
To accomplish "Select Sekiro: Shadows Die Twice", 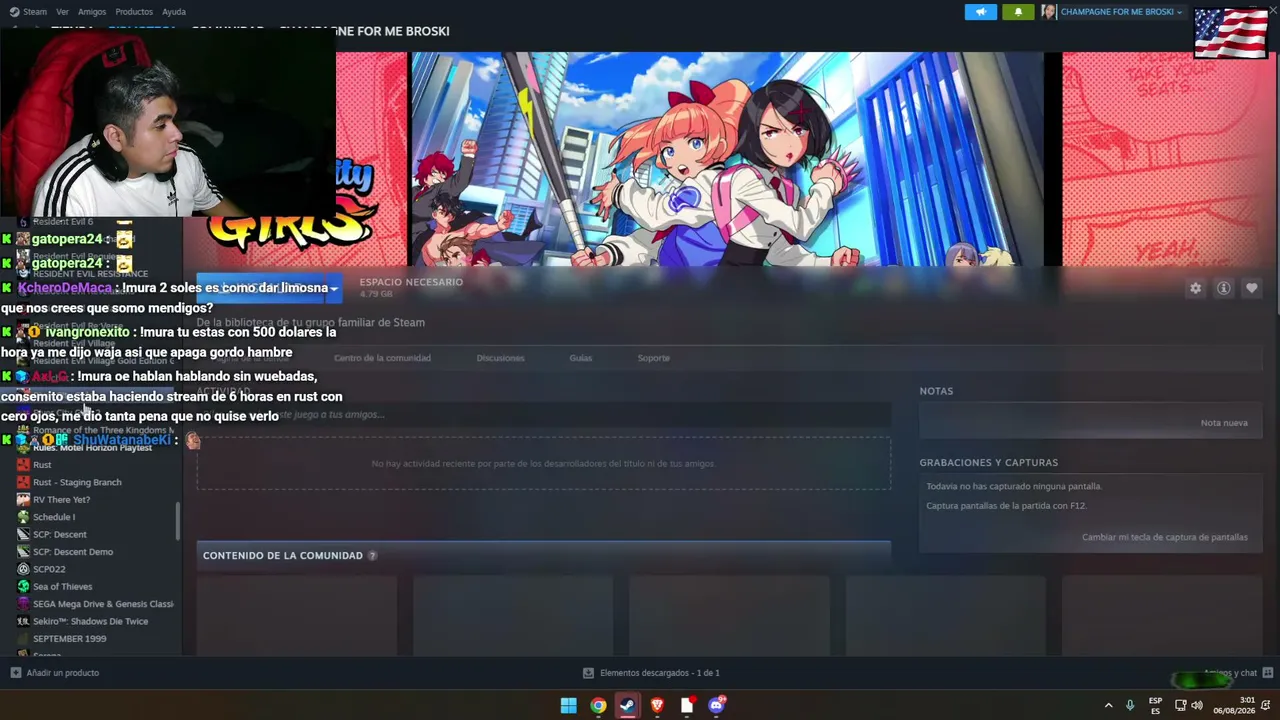I will tap(90, 621).
